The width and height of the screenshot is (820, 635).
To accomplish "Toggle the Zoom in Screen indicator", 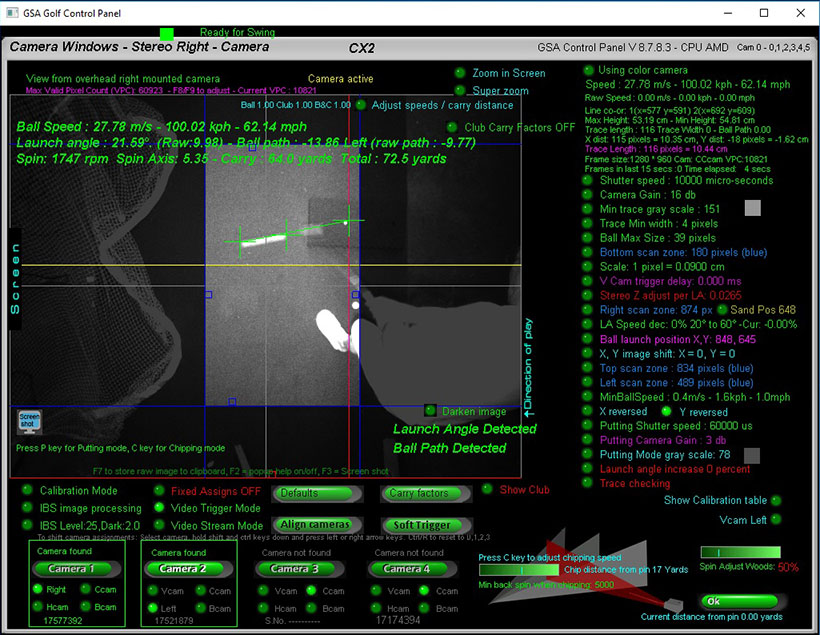I will [460, 73].
